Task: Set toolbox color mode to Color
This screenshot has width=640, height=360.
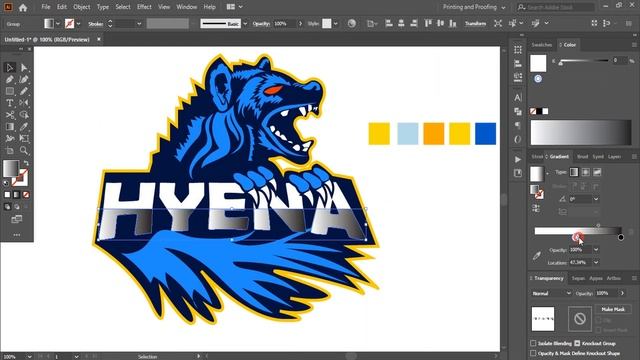Action: pyautogui.click(x=7, y=195)
